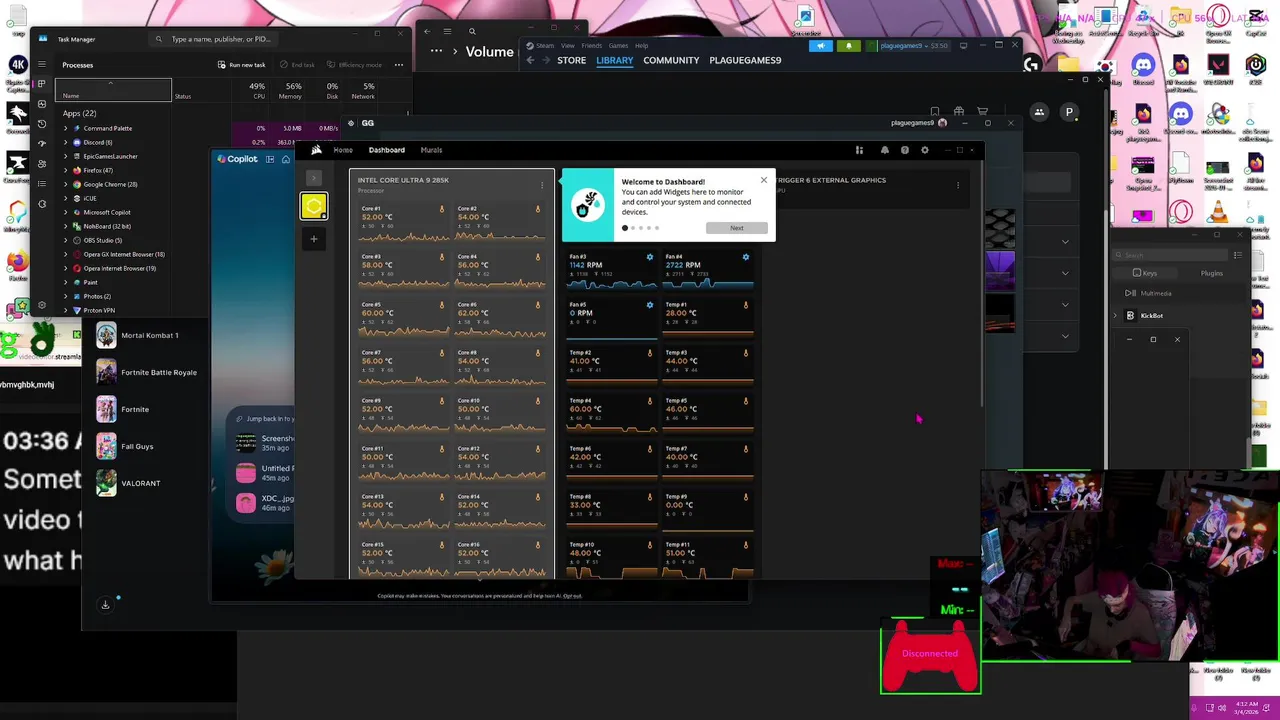The image size is (1280, 720).
Task: Select the KickBot item in plugins panel
Action: (x=1151, y=315)
